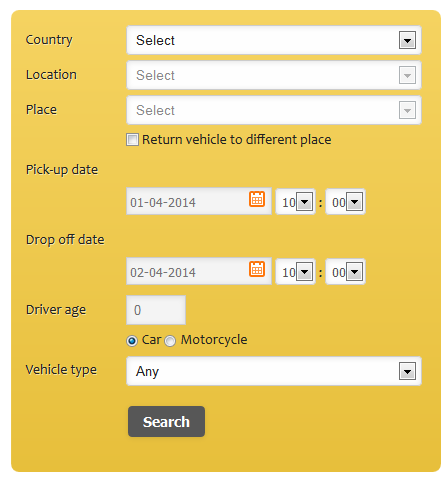Viewport: 447px width, 482px height.
Task: Open the pick-up minutes dropdown
Action: (345, 202)
